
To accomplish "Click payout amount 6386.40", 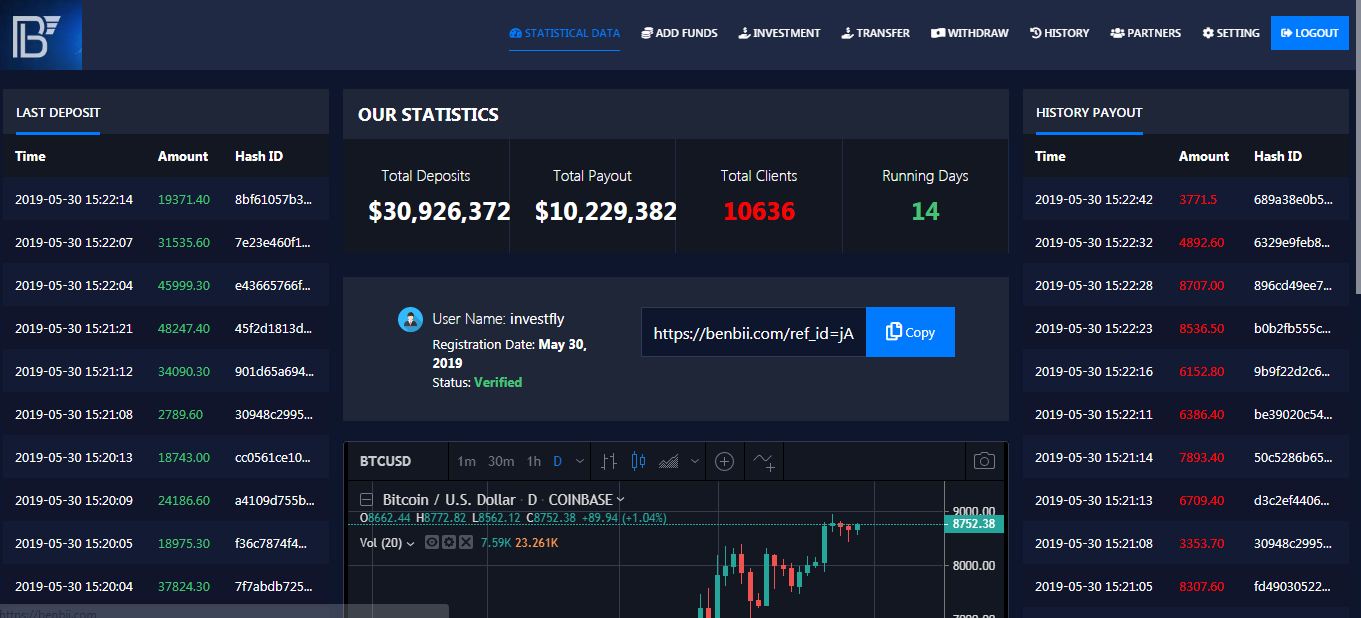I will coord(1201,414).
